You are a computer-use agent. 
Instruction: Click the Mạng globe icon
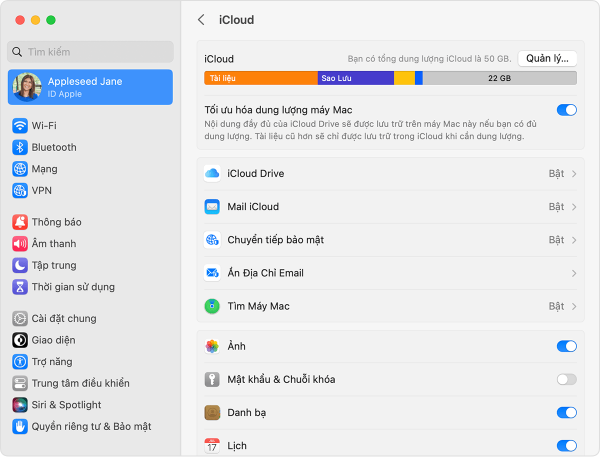point(20,169)
